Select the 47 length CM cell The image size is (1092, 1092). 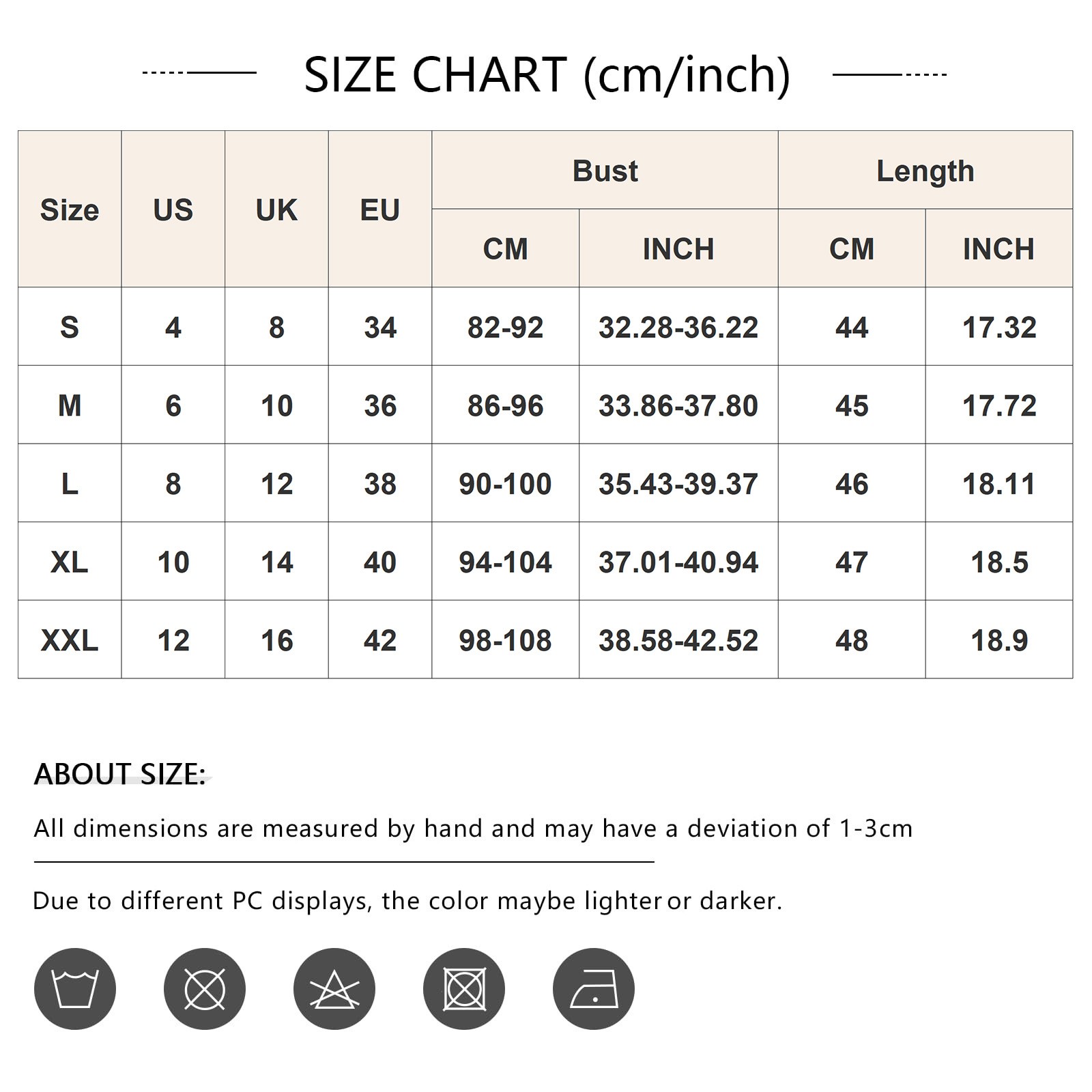[x=852, y=562]
